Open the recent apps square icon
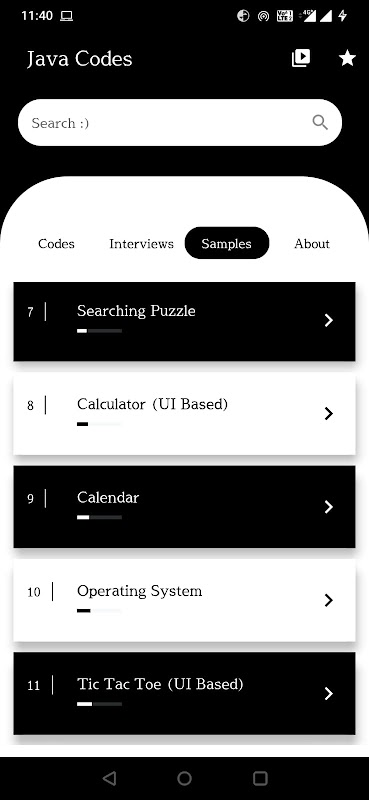 pos(260,778)
